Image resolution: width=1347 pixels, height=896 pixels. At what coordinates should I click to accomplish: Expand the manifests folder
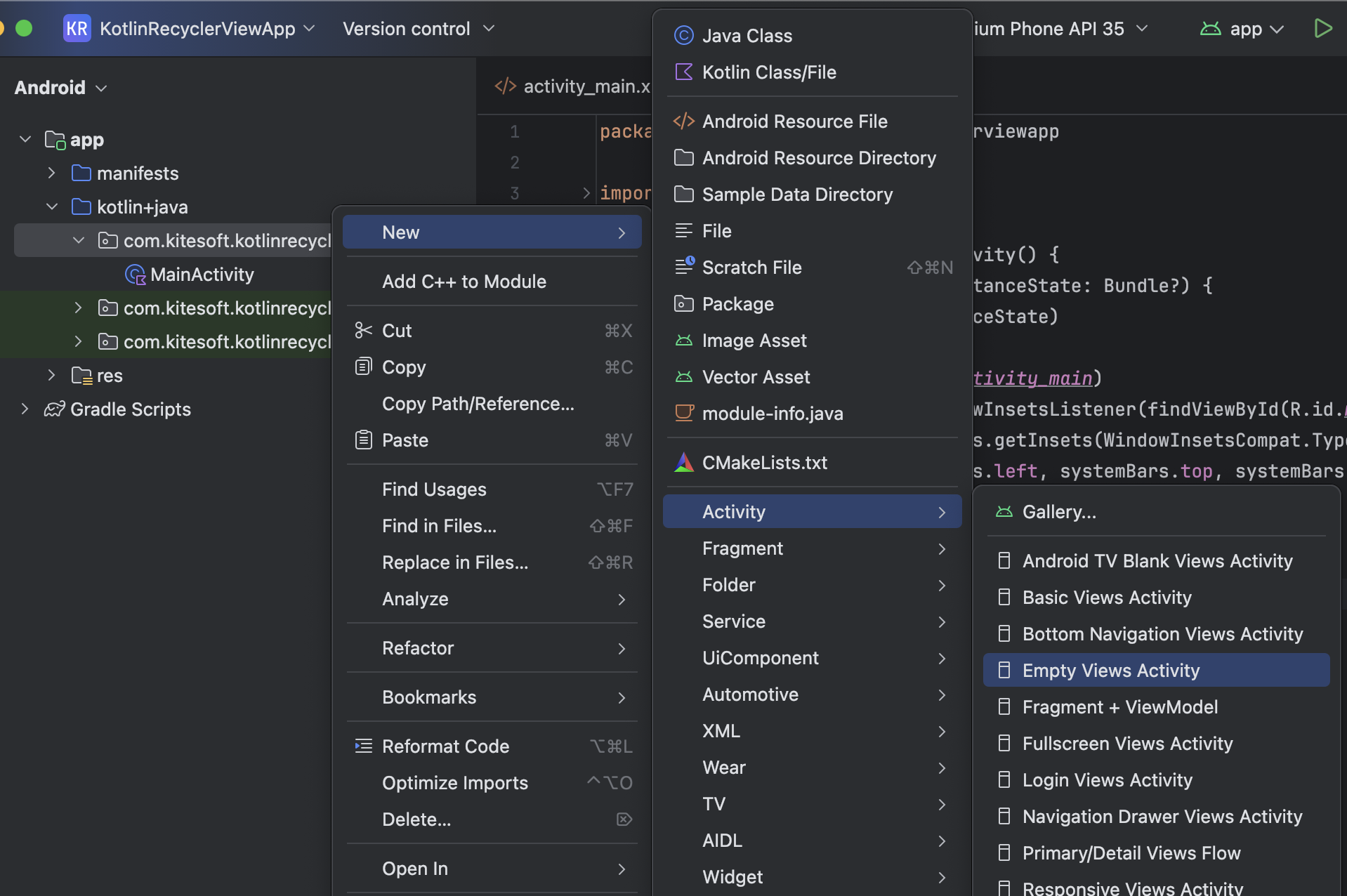51,173
